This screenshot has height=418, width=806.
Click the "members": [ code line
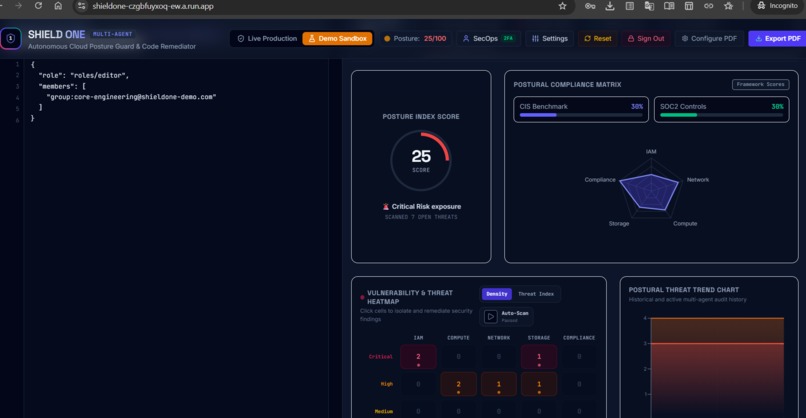pyautogui.click(x=62, y=86)
